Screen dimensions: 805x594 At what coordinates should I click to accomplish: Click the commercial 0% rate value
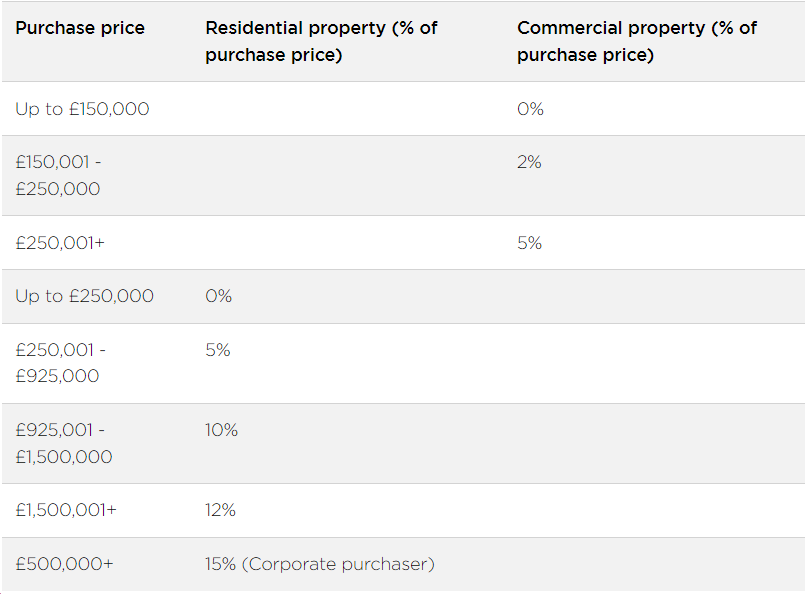point(530,109)
